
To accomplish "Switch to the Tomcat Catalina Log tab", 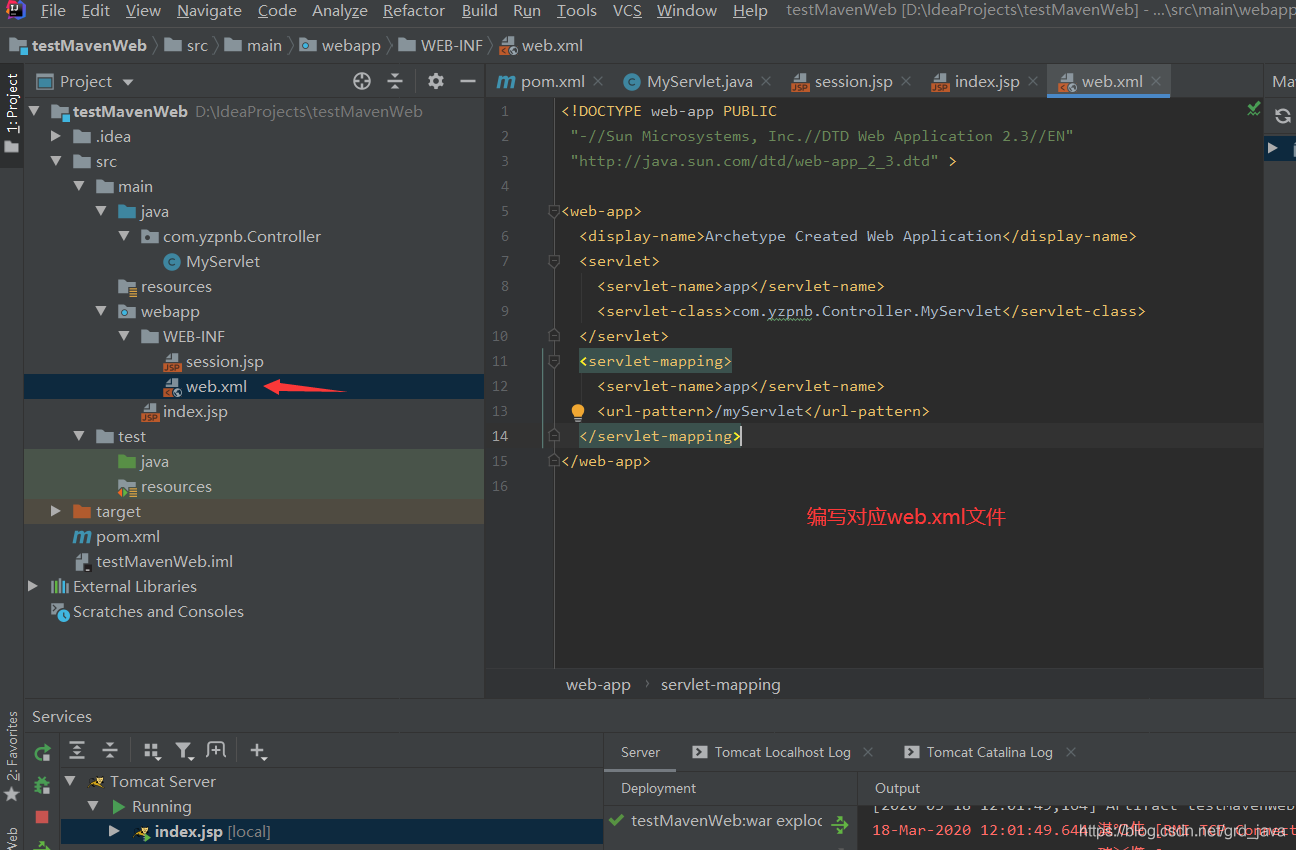I will 978,752.
